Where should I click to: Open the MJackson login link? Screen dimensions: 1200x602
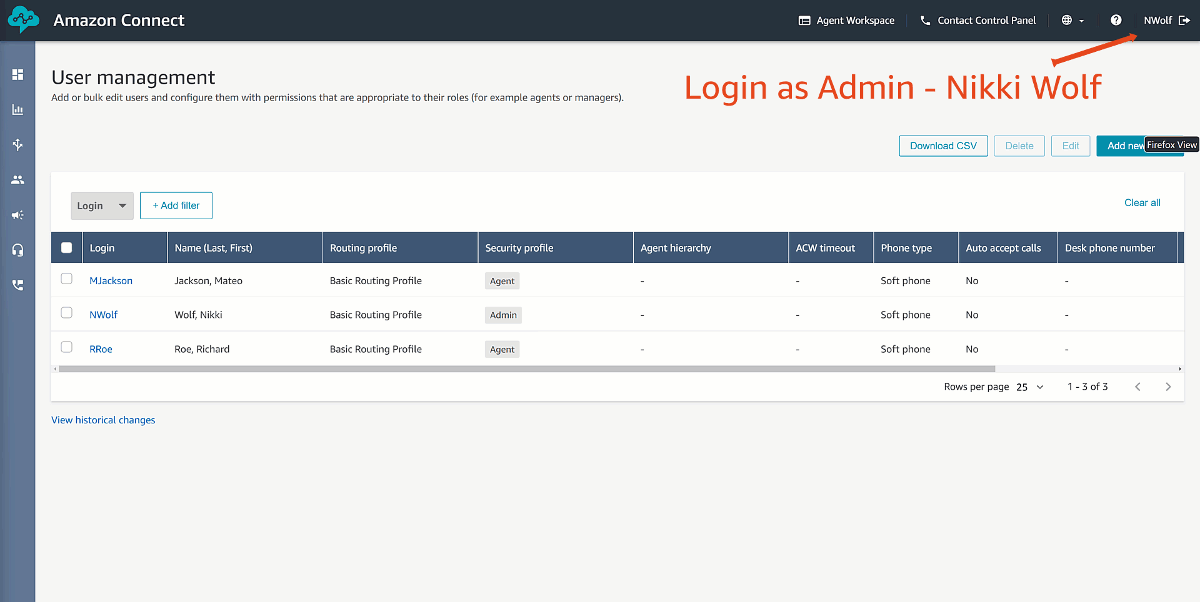(111, 281)
